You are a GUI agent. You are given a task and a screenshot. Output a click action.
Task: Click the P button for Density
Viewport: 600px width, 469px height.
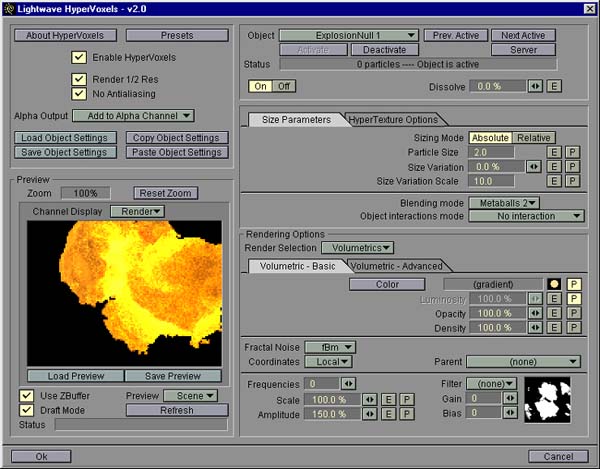click(574, 328)
